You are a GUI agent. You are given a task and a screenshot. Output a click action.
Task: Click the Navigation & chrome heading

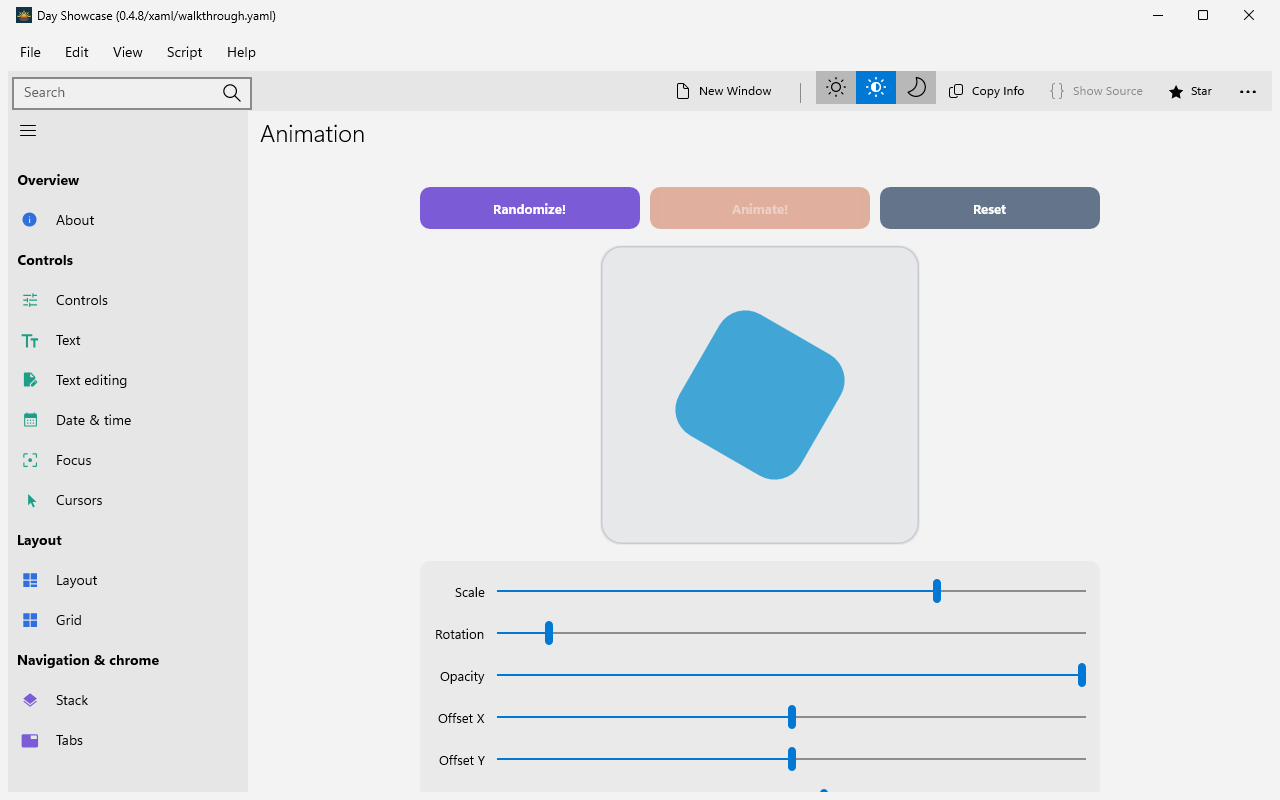click(x=88, y=660)
